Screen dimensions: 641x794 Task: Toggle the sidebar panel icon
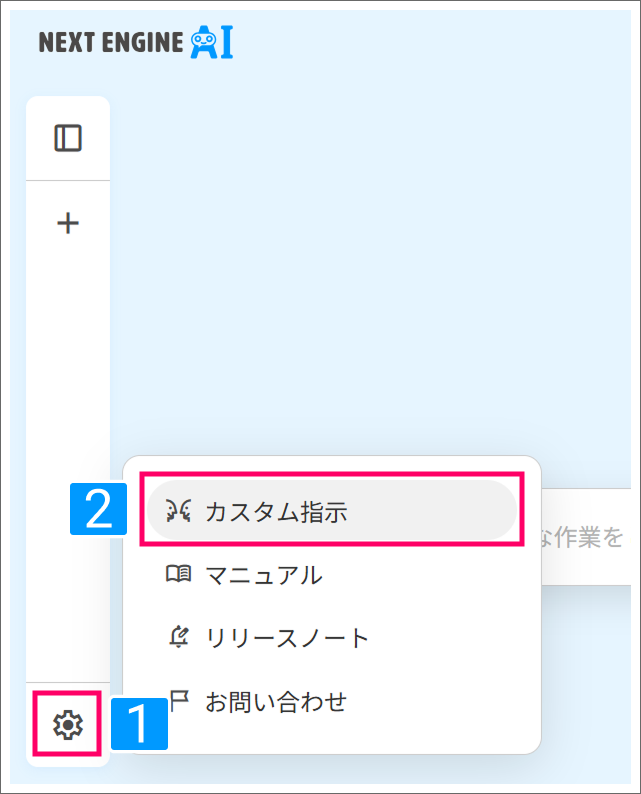pos(67,138)
